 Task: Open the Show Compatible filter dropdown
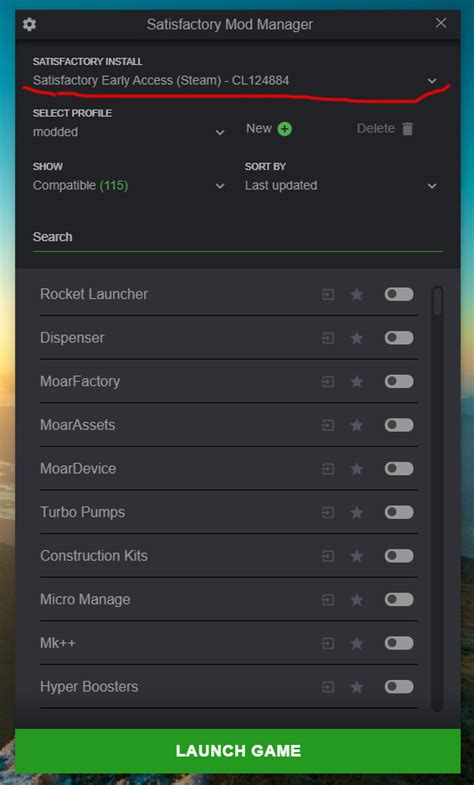pos(129,186)
